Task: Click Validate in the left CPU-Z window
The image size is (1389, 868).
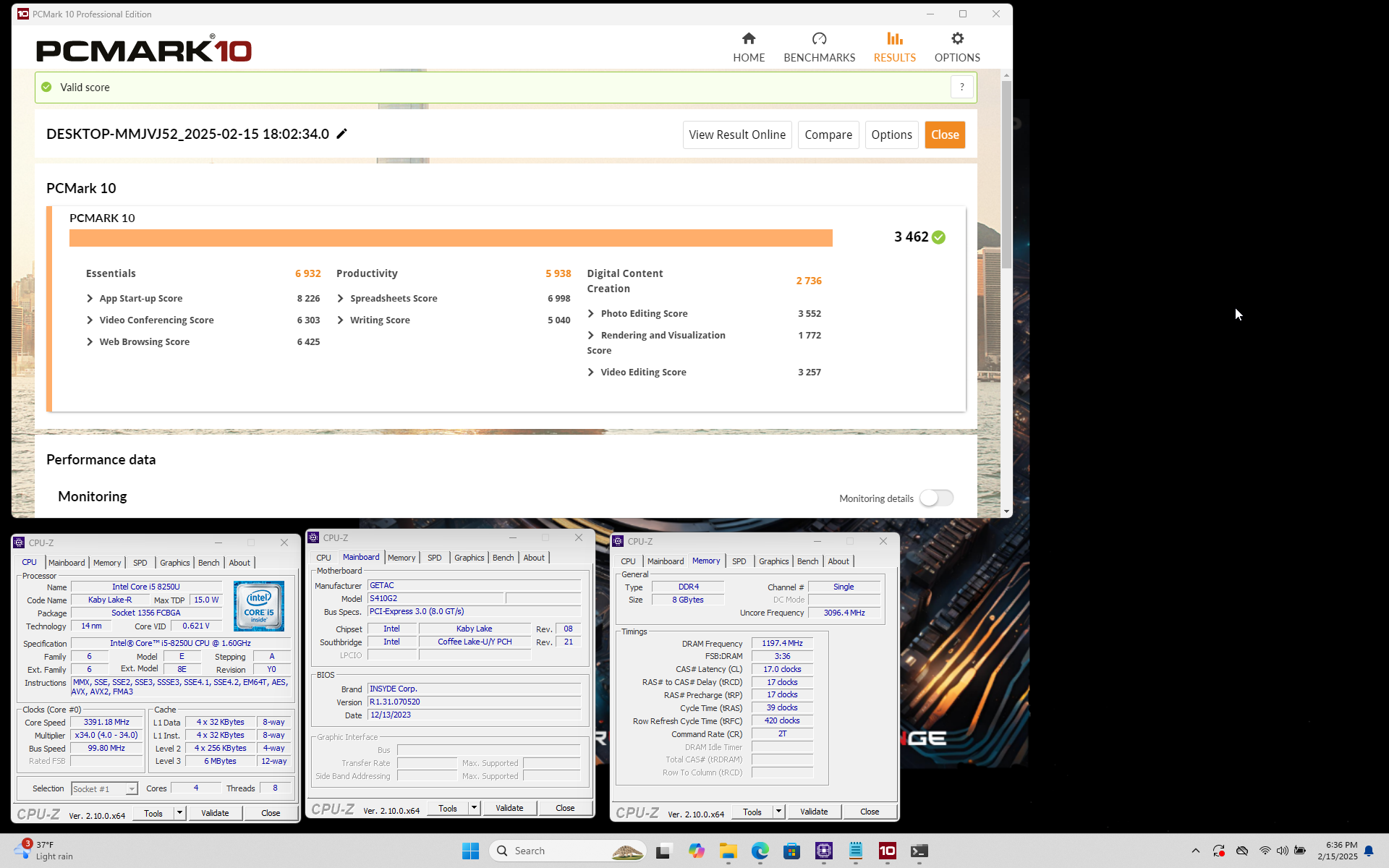Action: tap(215, 813)
